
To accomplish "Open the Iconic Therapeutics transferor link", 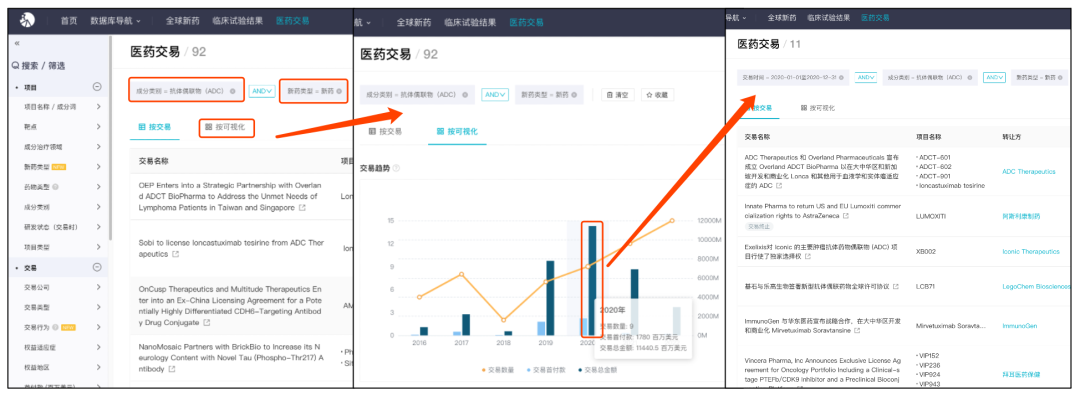I will click(x=1030, y=252).
